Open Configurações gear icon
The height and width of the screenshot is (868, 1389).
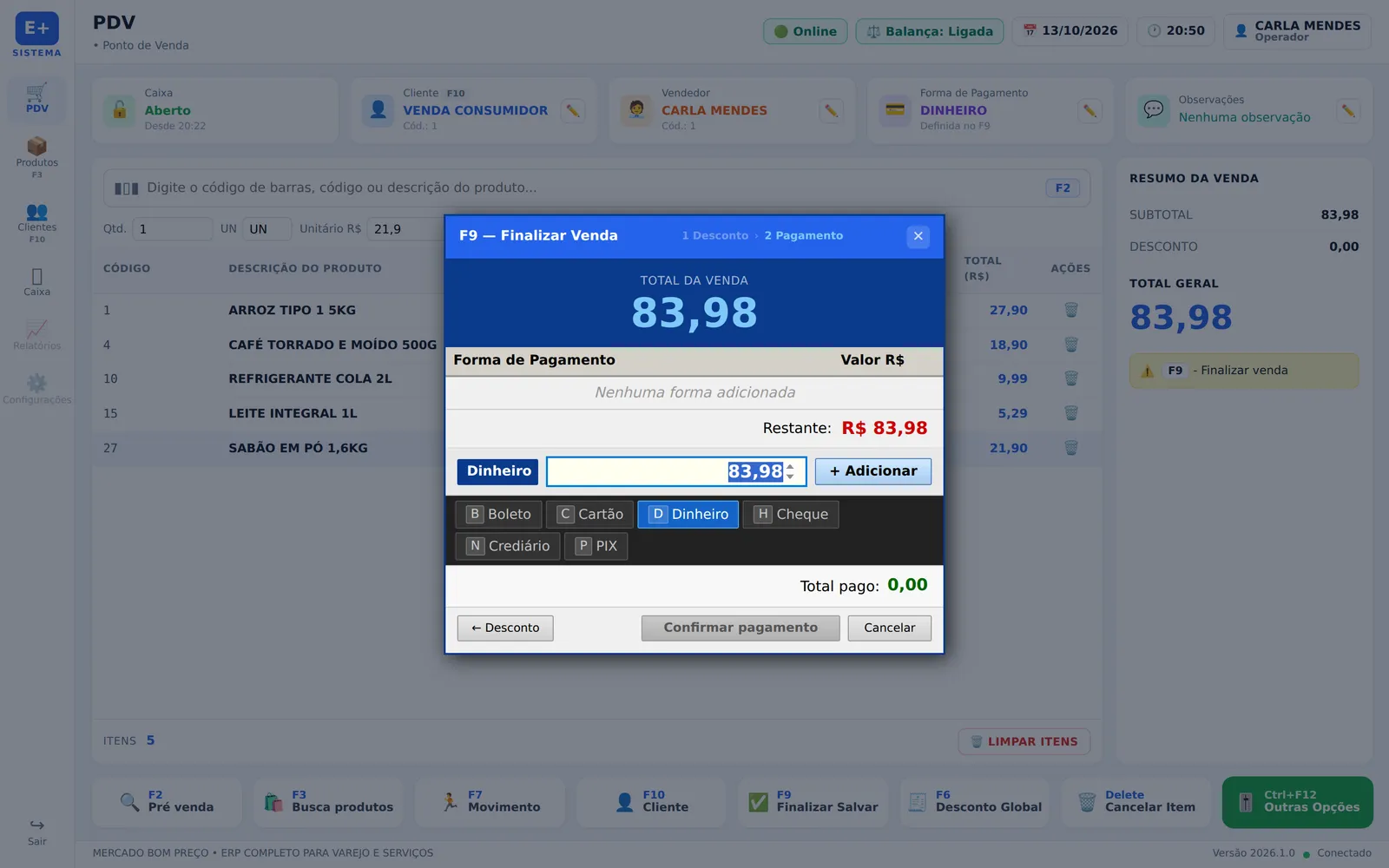[x=36, y=383]
